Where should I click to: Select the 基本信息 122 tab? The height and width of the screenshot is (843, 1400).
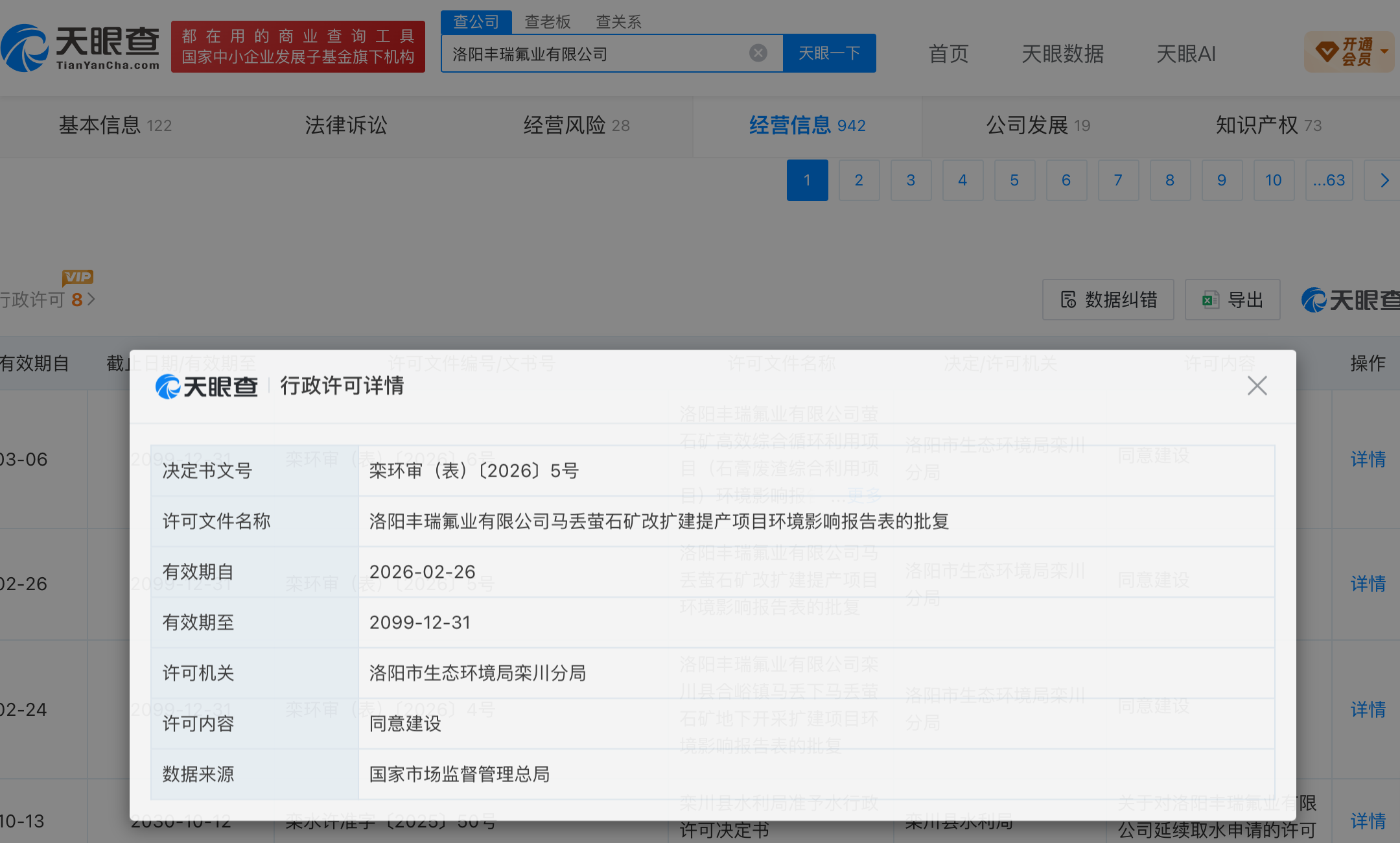click(x=115, y=125)
